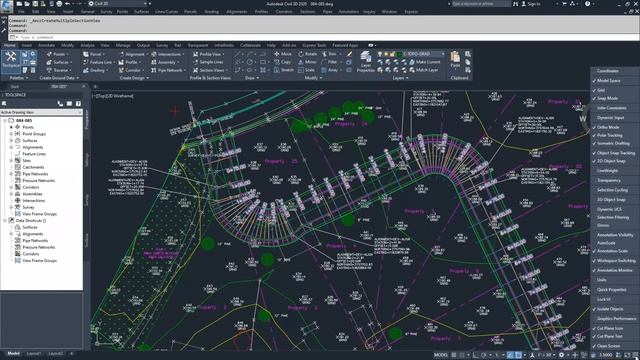Toggle Snap Mode in status menu
This screenshot has width=640, height=360.
point(607,98)
